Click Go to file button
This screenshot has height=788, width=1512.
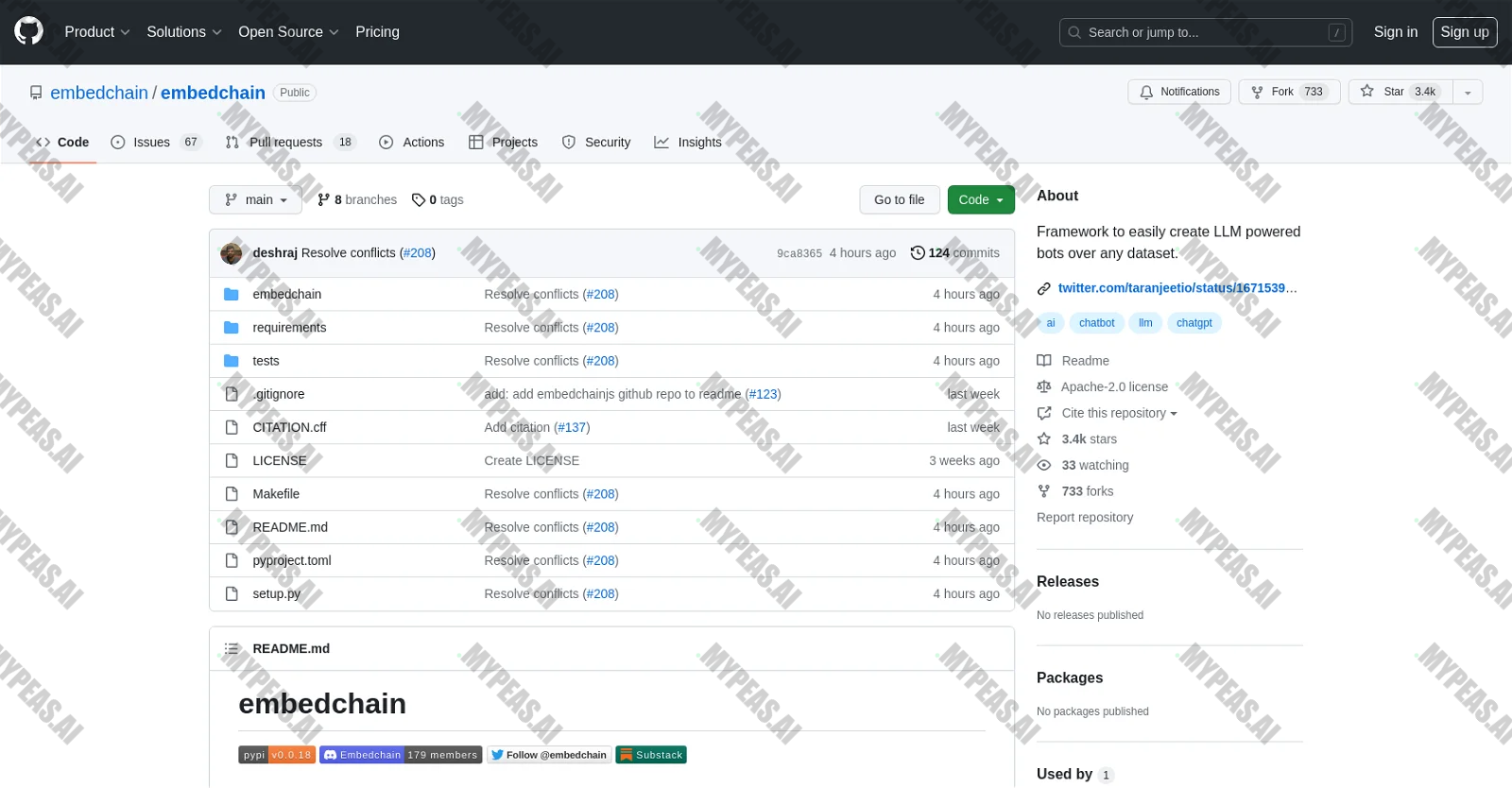click(x=900, y=199)
